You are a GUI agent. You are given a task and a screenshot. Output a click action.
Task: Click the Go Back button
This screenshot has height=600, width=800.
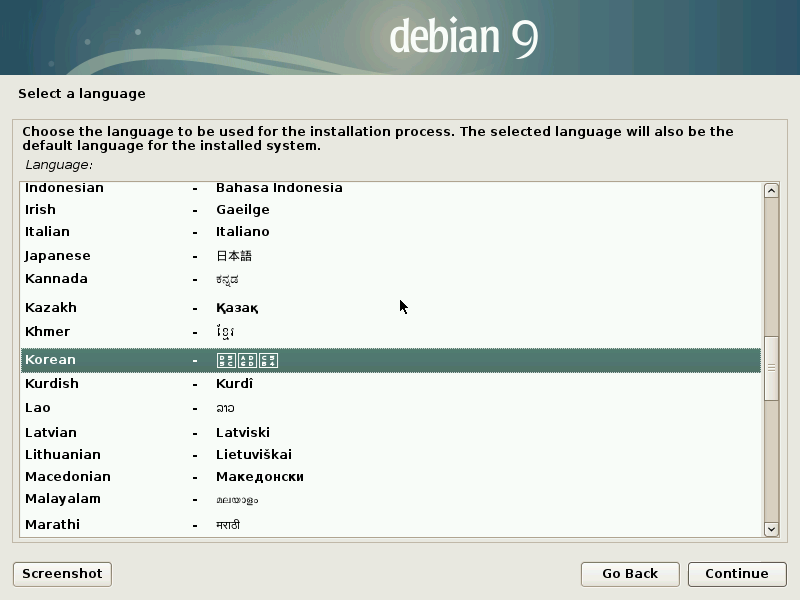(630, 574)
